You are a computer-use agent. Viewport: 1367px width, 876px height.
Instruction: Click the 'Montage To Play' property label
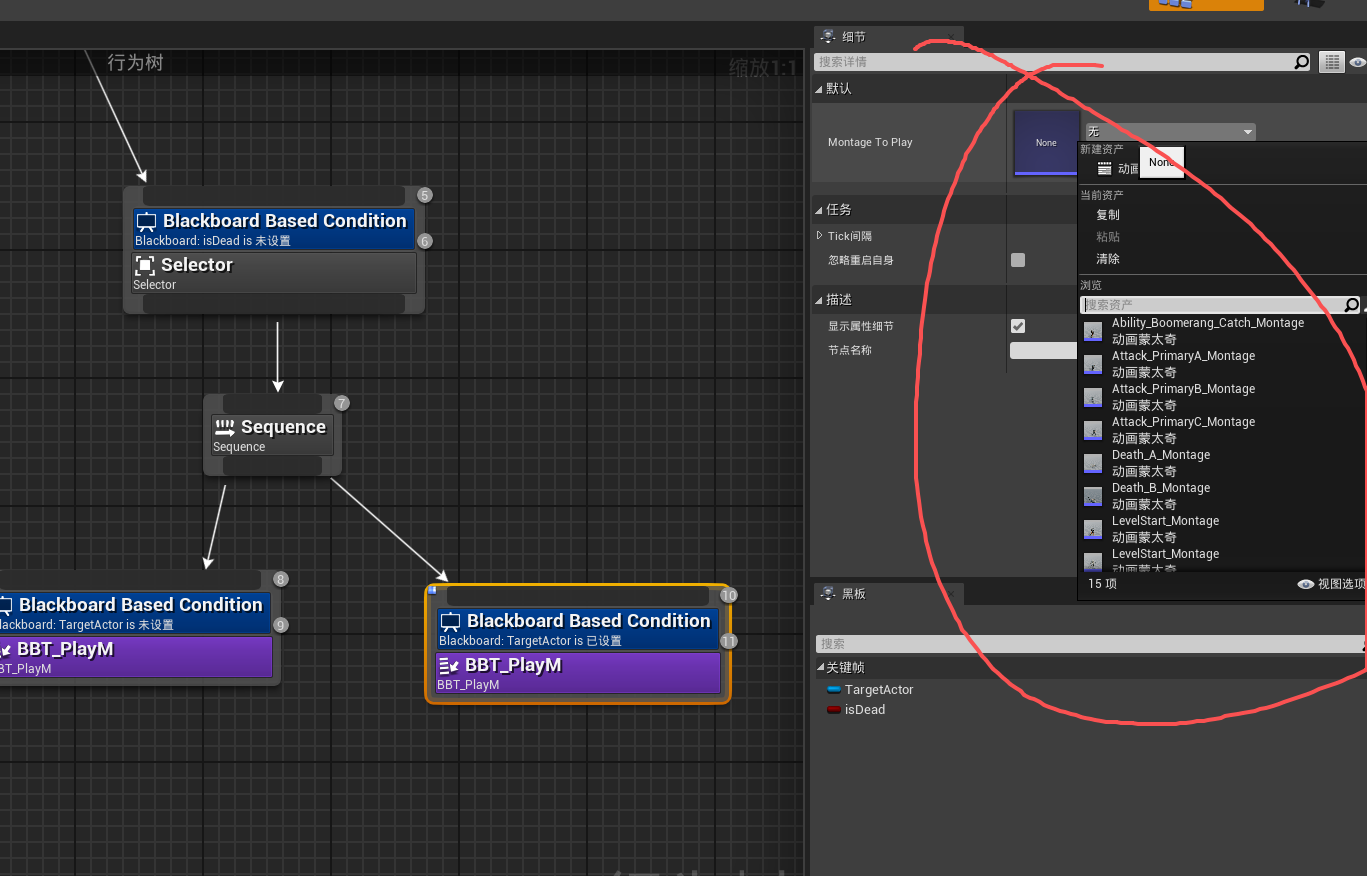(870, 142)
